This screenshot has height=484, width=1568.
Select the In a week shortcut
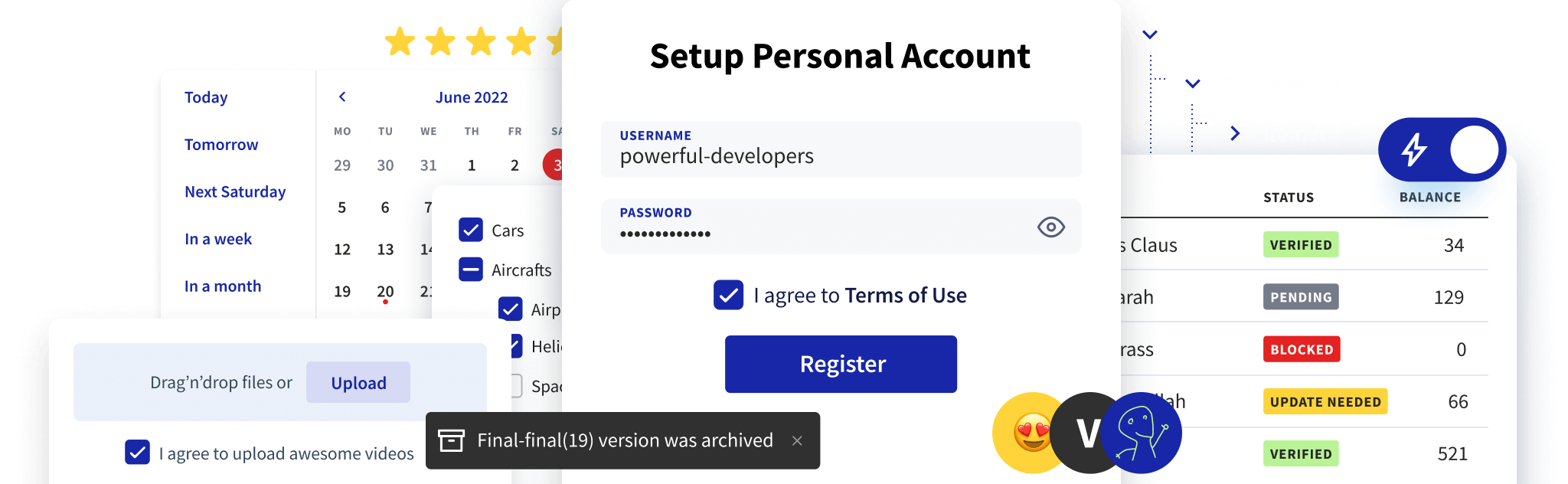[218, 239]
